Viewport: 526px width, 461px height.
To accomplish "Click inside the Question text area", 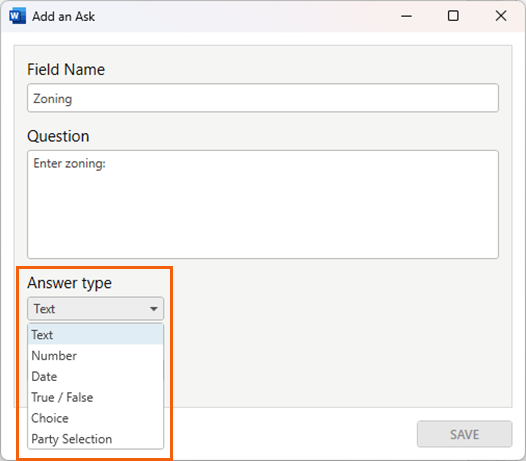I will (x=263, y=204).
